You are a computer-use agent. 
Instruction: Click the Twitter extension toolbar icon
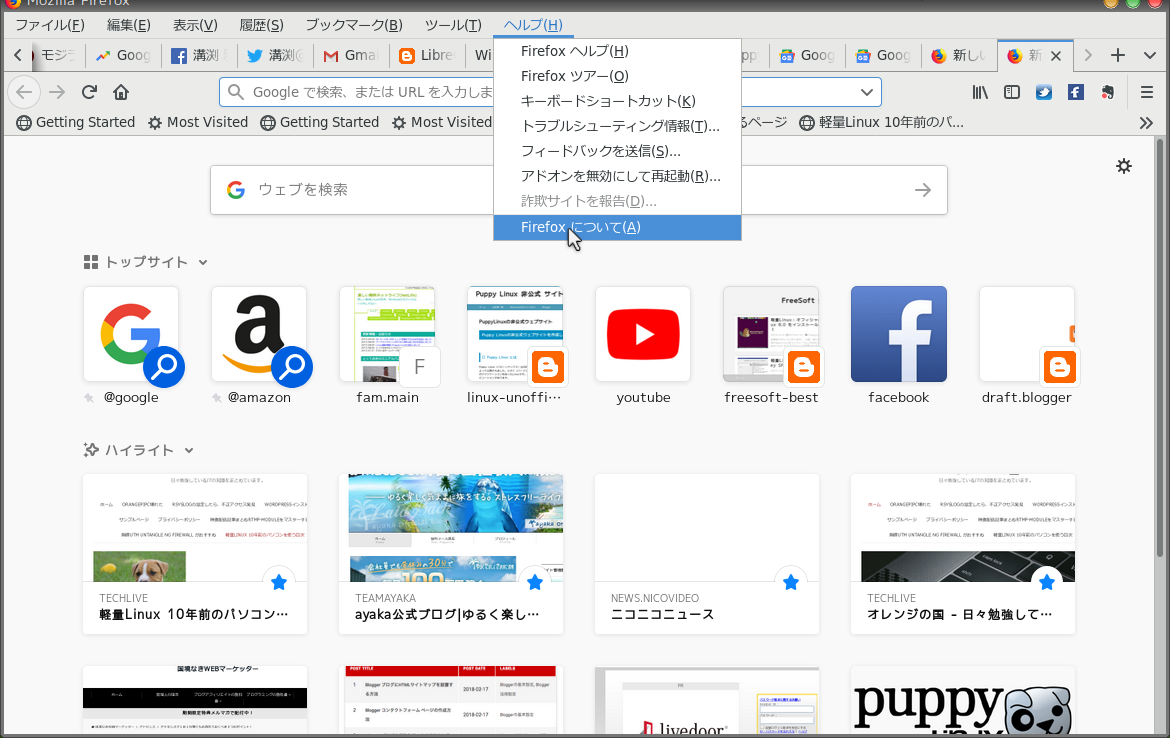pos(1044,93)
